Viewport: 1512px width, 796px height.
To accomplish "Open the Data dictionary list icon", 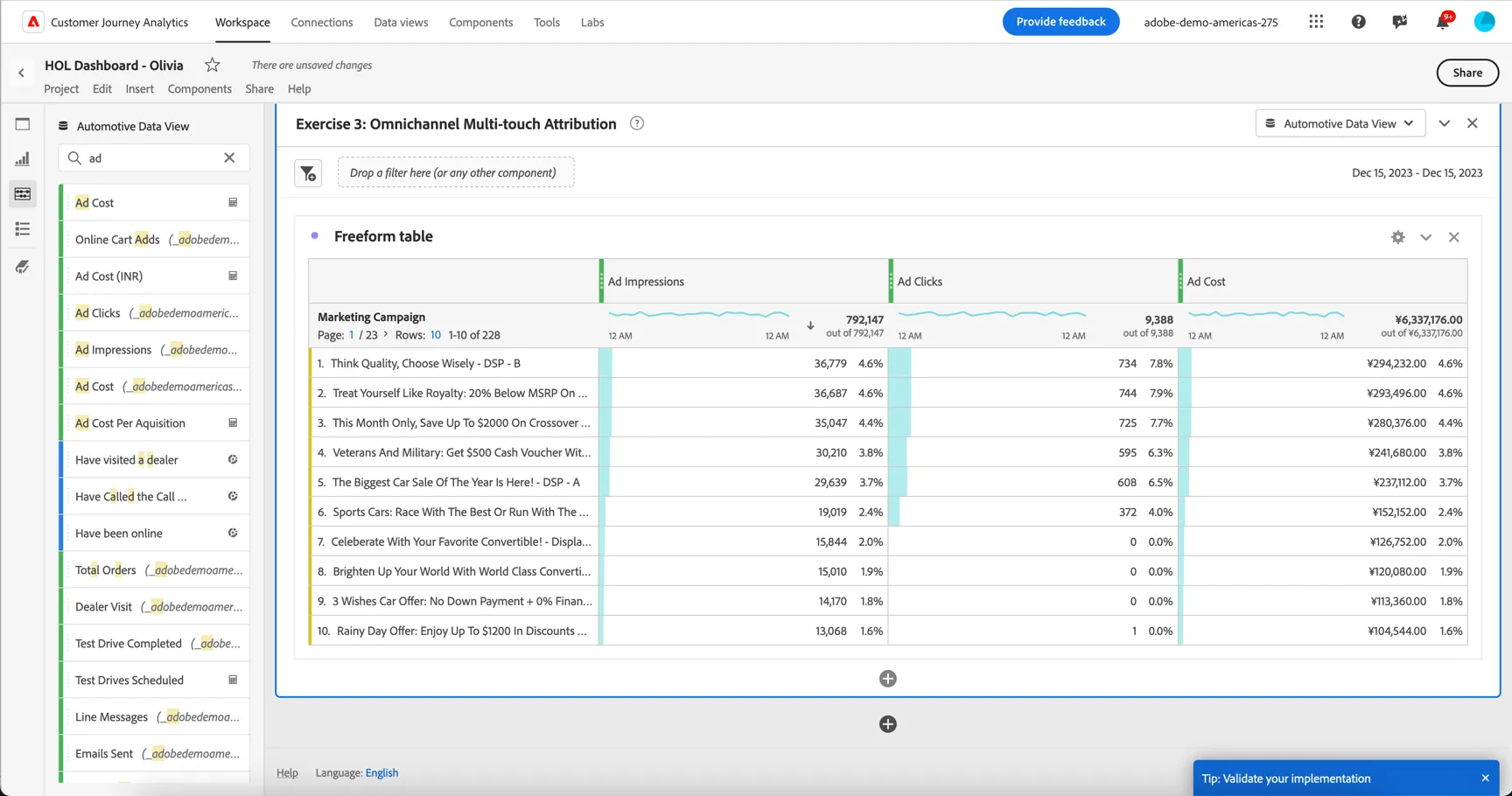I will coord(23,229).
